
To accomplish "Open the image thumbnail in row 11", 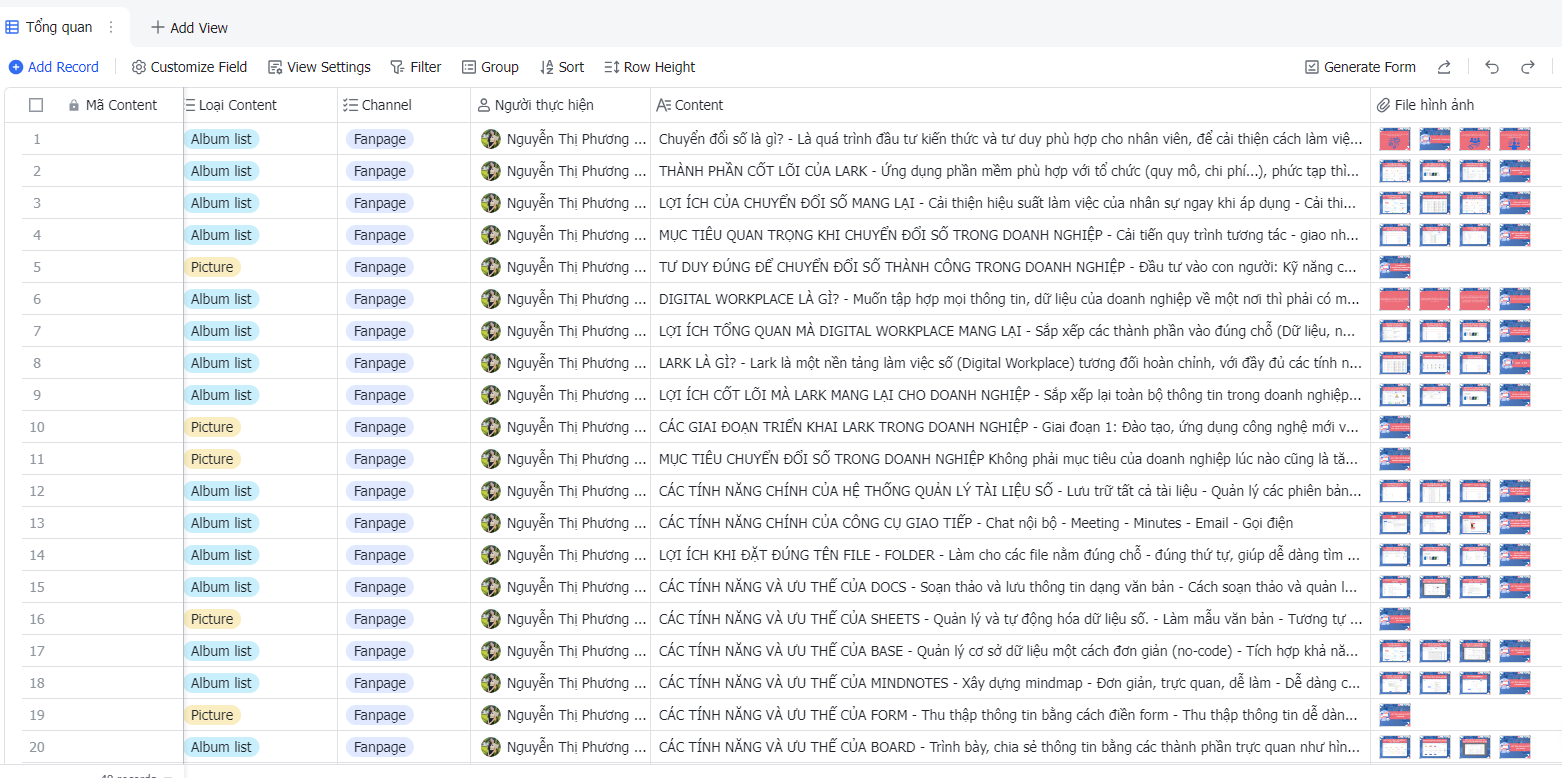I will 1395,459.
